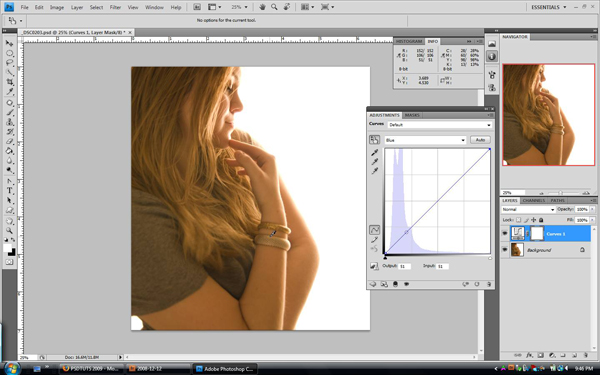Select the Type tool
Viewport: 600px width, 375px height.
pyautogui.click(x=10, y=191)
